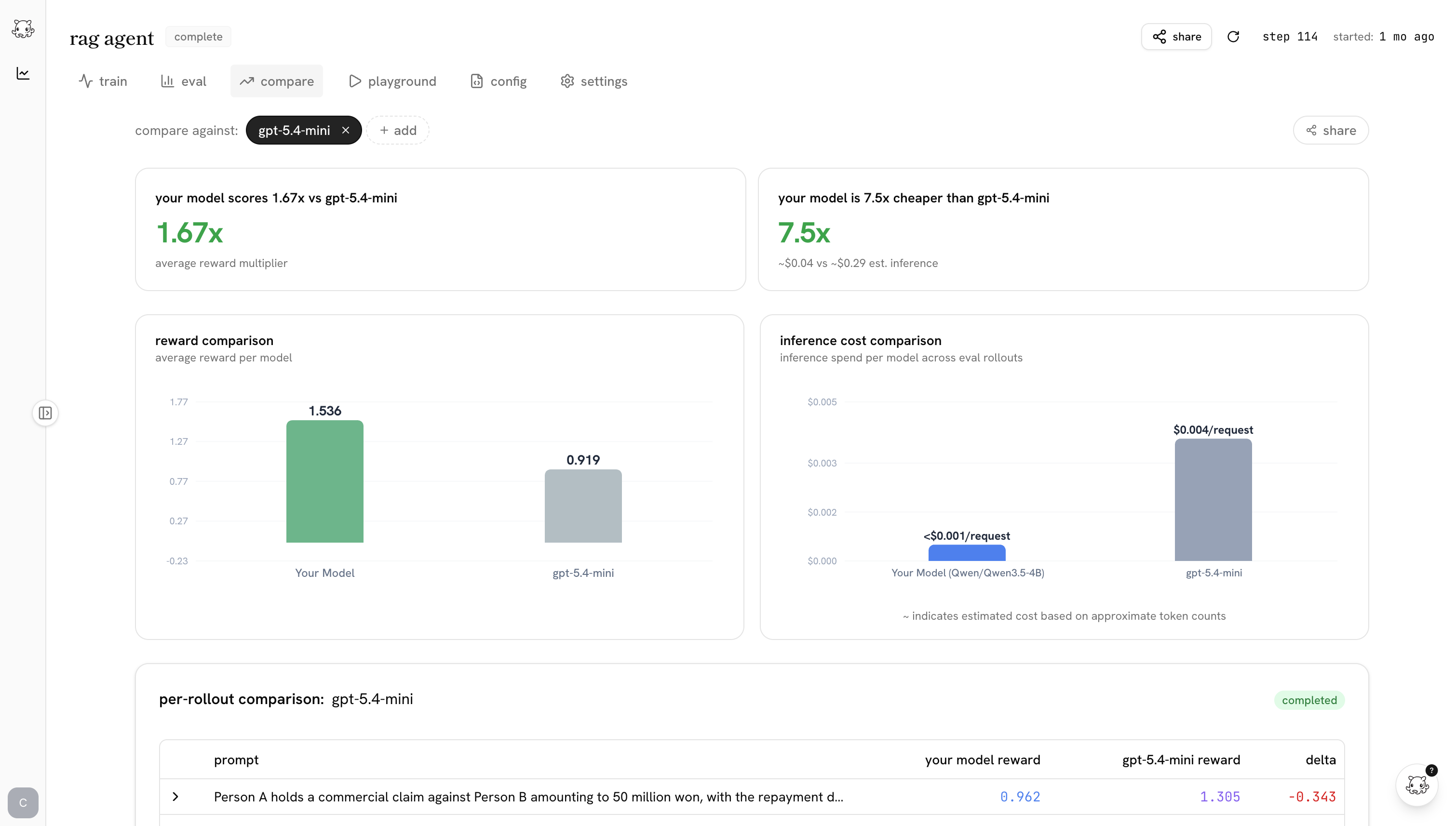Click the 'inference cost comparison' chart title

tap(861, 340)
